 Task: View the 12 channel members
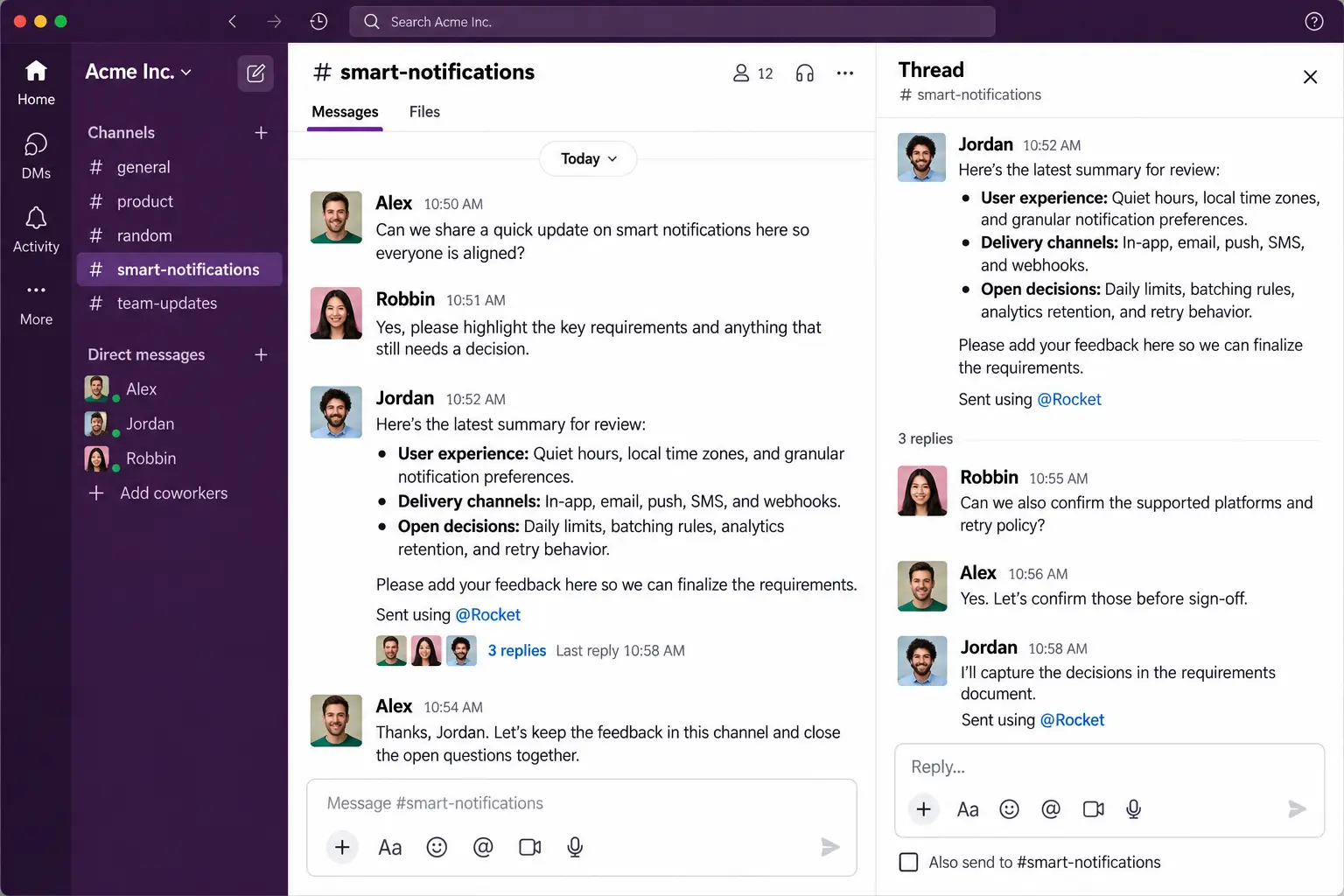pos(753,73)
